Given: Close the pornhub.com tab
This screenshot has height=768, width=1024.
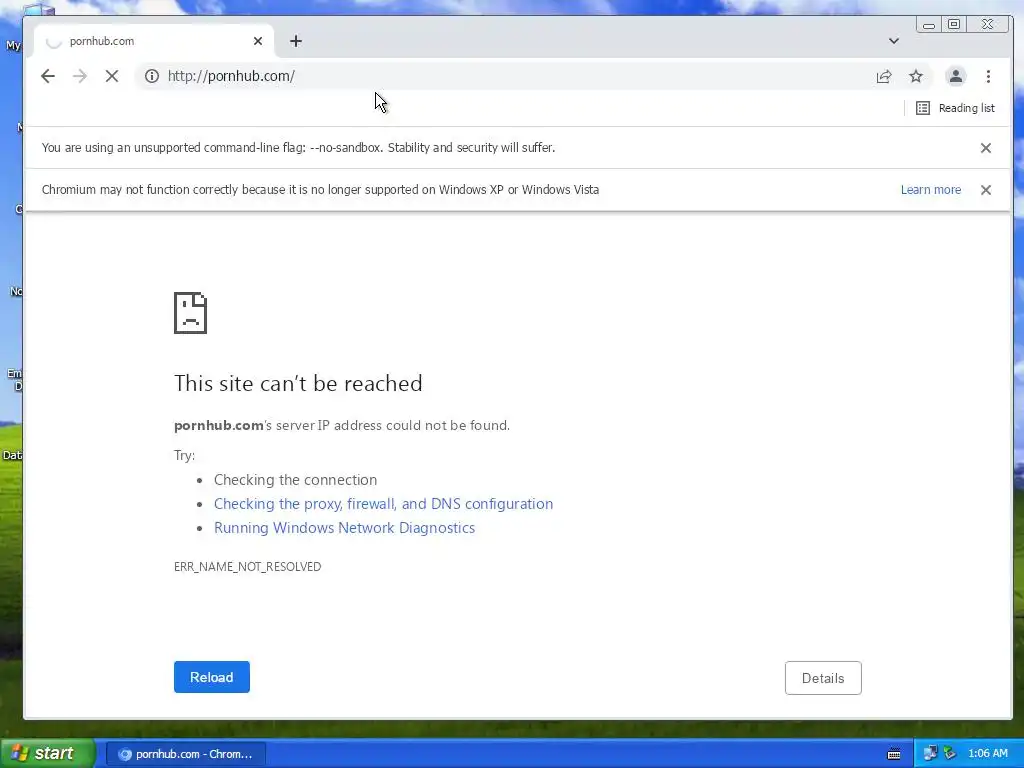Looking at the screenshot, I should (x=258, y=41).
